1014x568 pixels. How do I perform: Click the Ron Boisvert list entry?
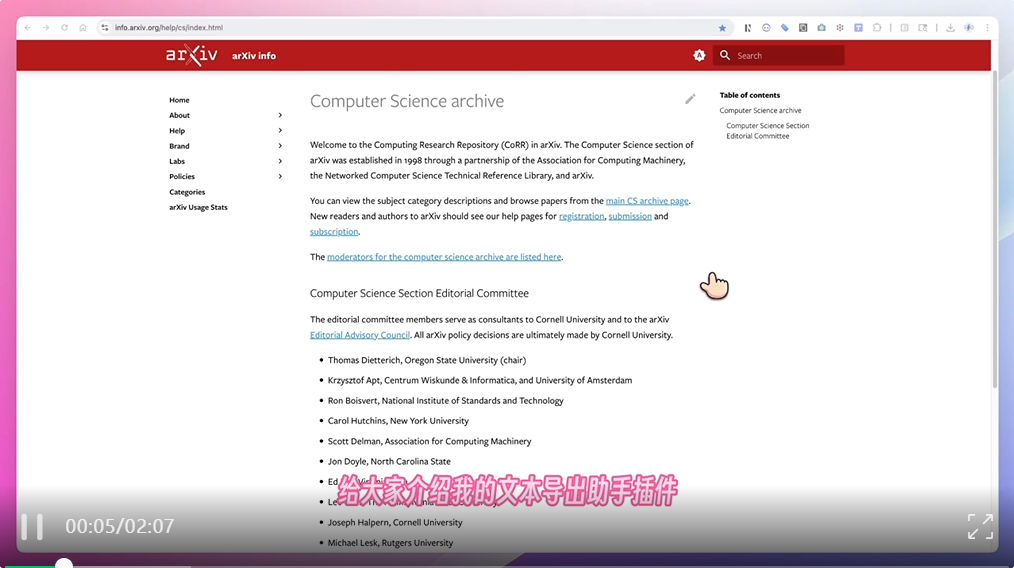pos(446,401)
